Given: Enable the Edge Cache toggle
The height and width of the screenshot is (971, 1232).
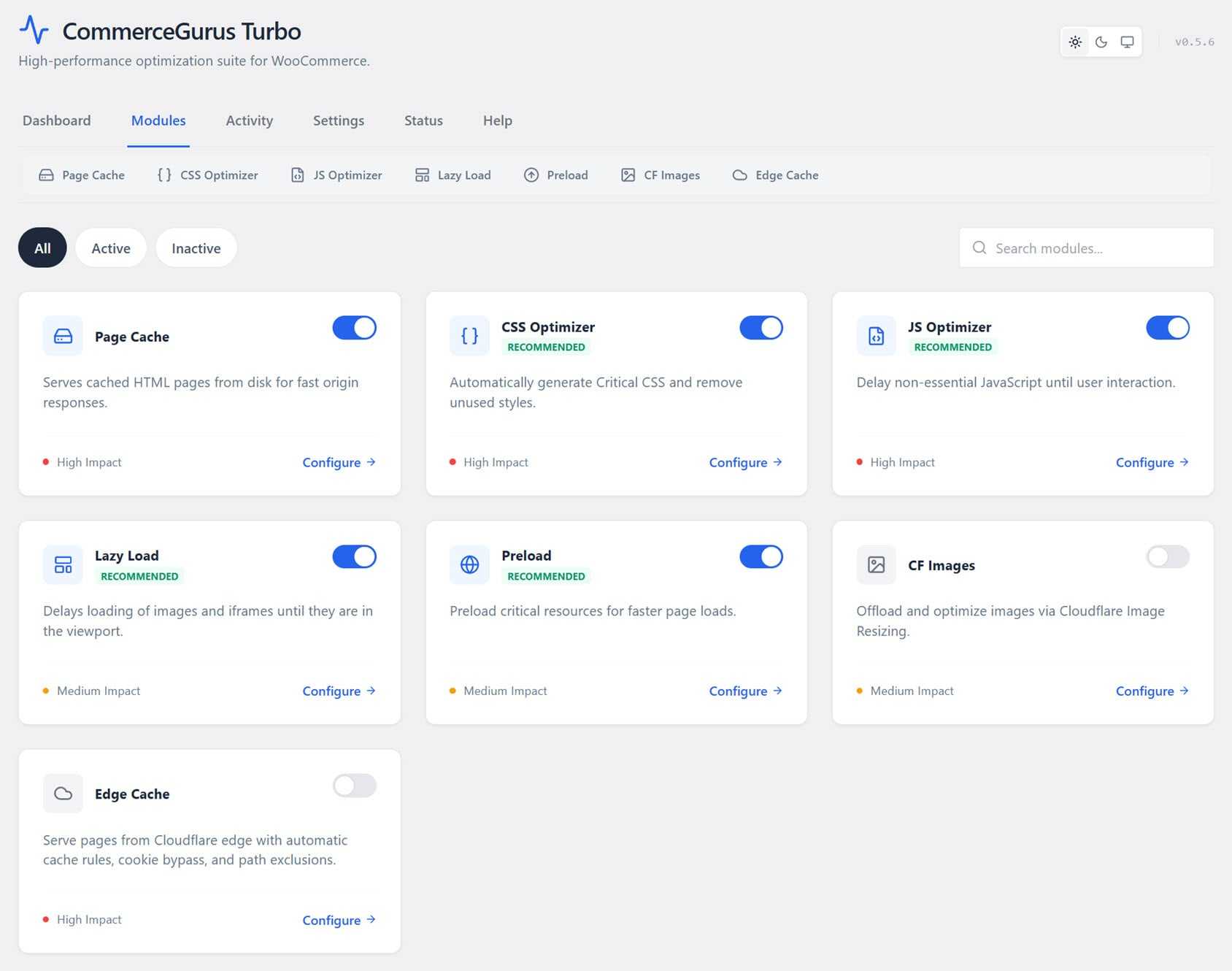Looking at the screenshot, I should coord(355,786).
